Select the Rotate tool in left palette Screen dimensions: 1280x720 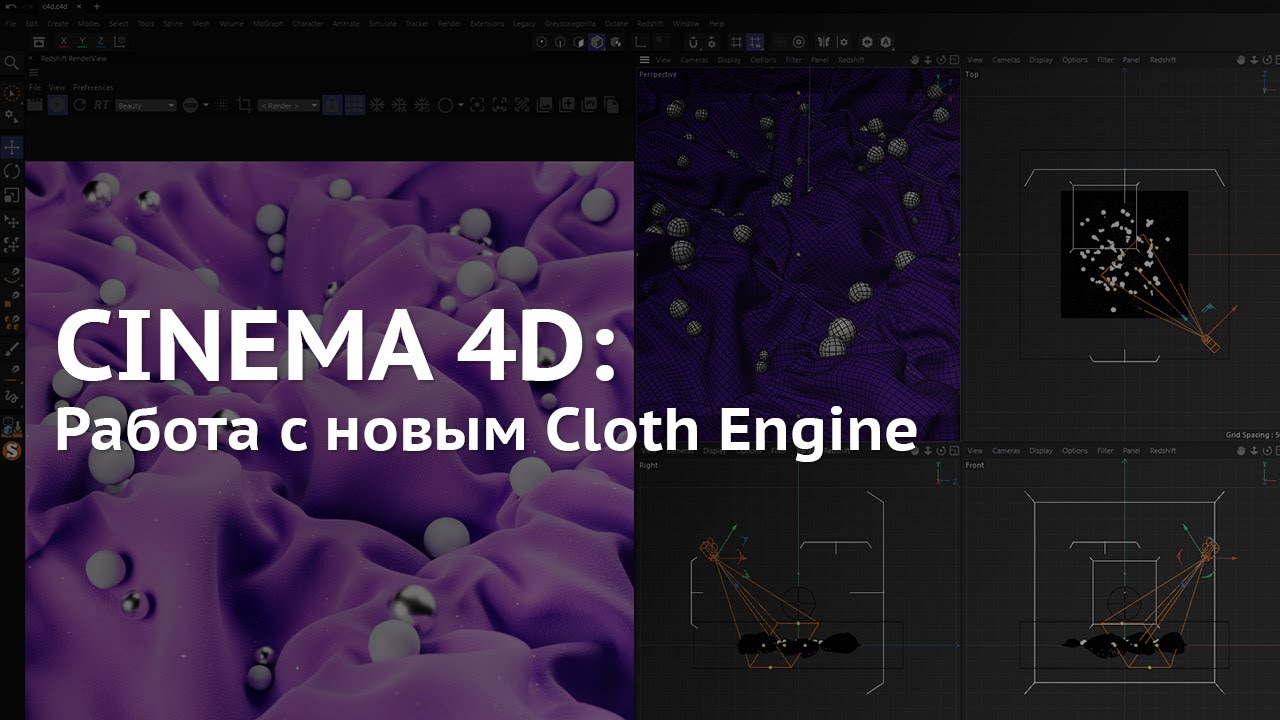click(x=12, y=171)
